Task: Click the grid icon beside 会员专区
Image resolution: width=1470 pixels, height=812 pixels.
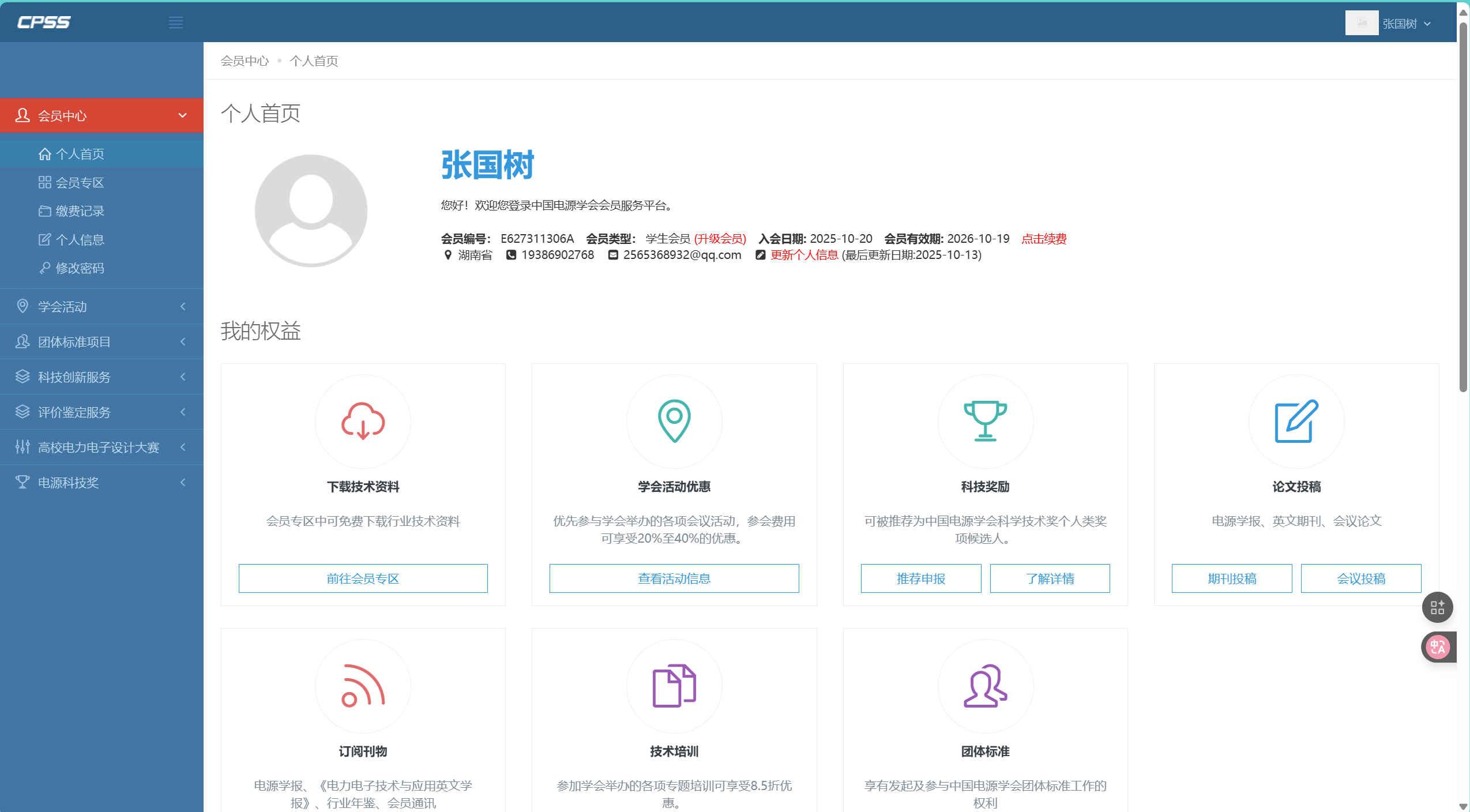Action: [x=45, y=182]
